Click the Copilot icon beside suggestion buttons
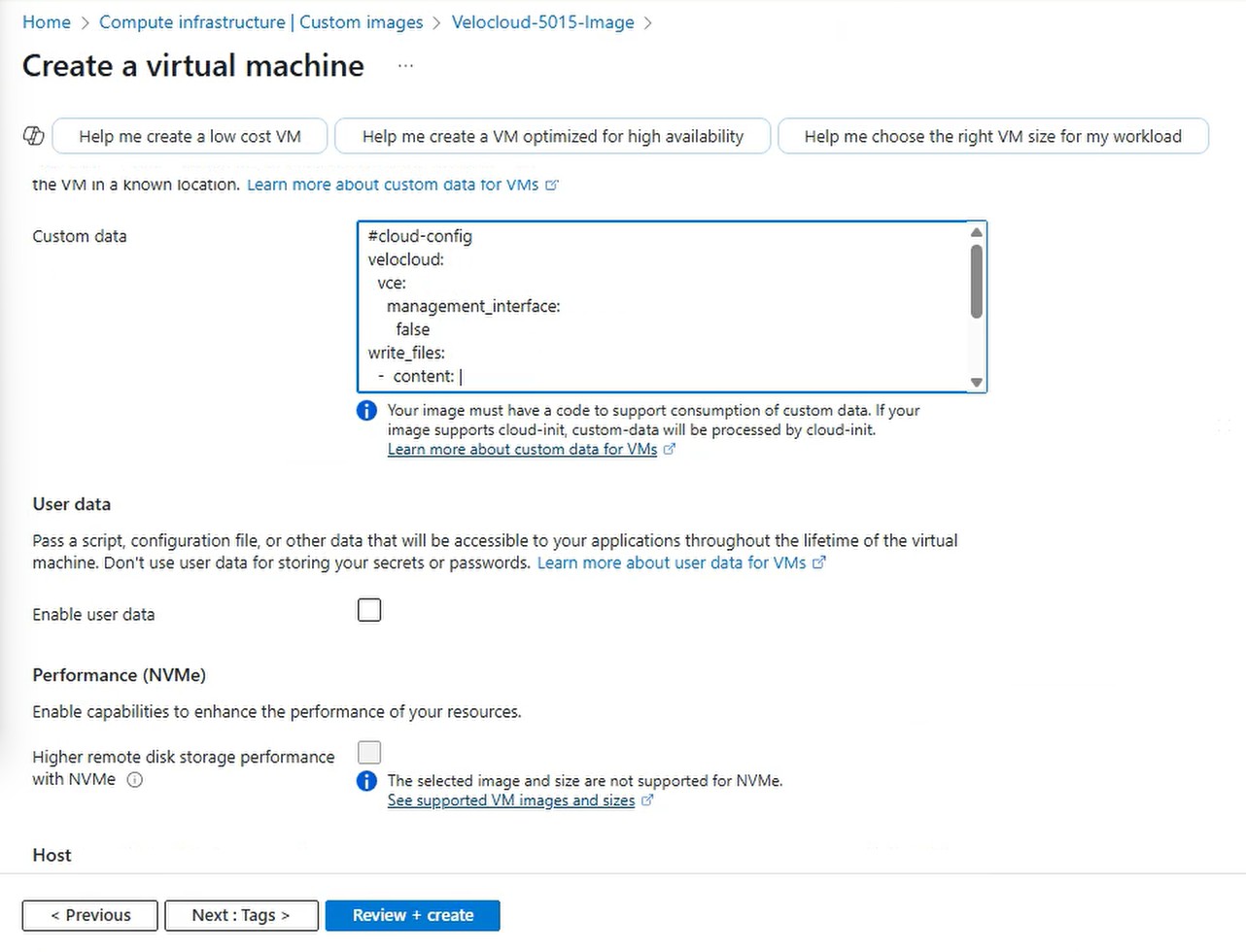The image size is (1246, 952). 33,136
